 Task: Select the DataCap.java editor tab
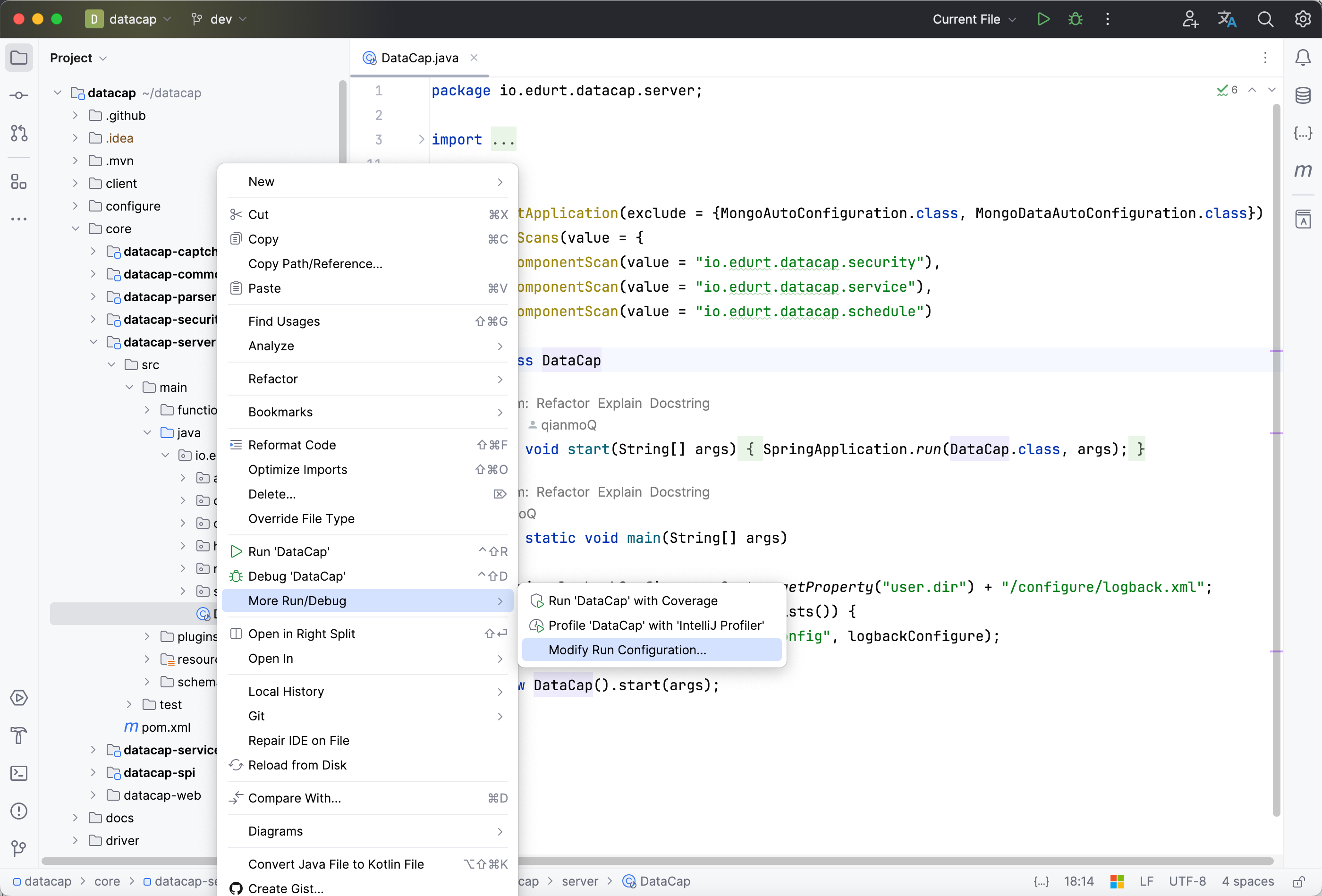click(419, 58)
